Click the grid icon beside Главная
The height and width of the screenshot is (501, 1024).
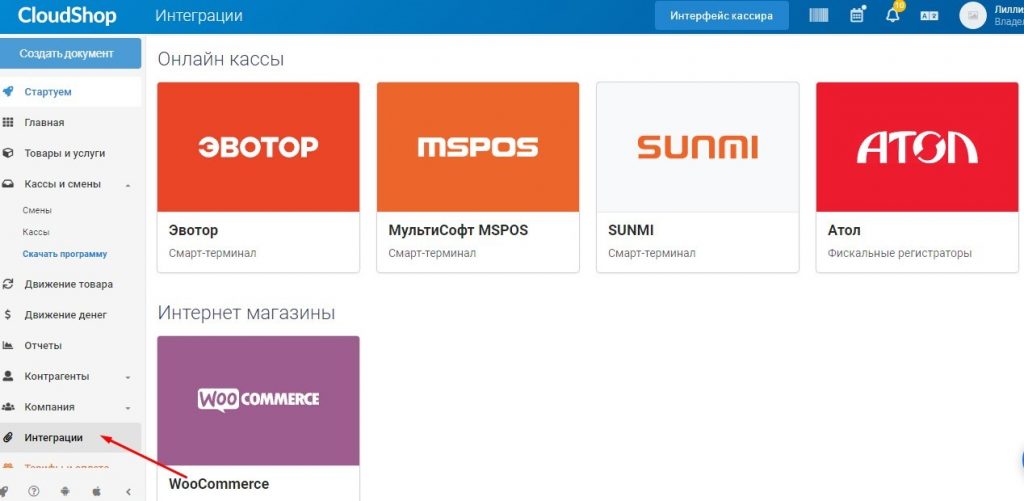tap(8, 122)
